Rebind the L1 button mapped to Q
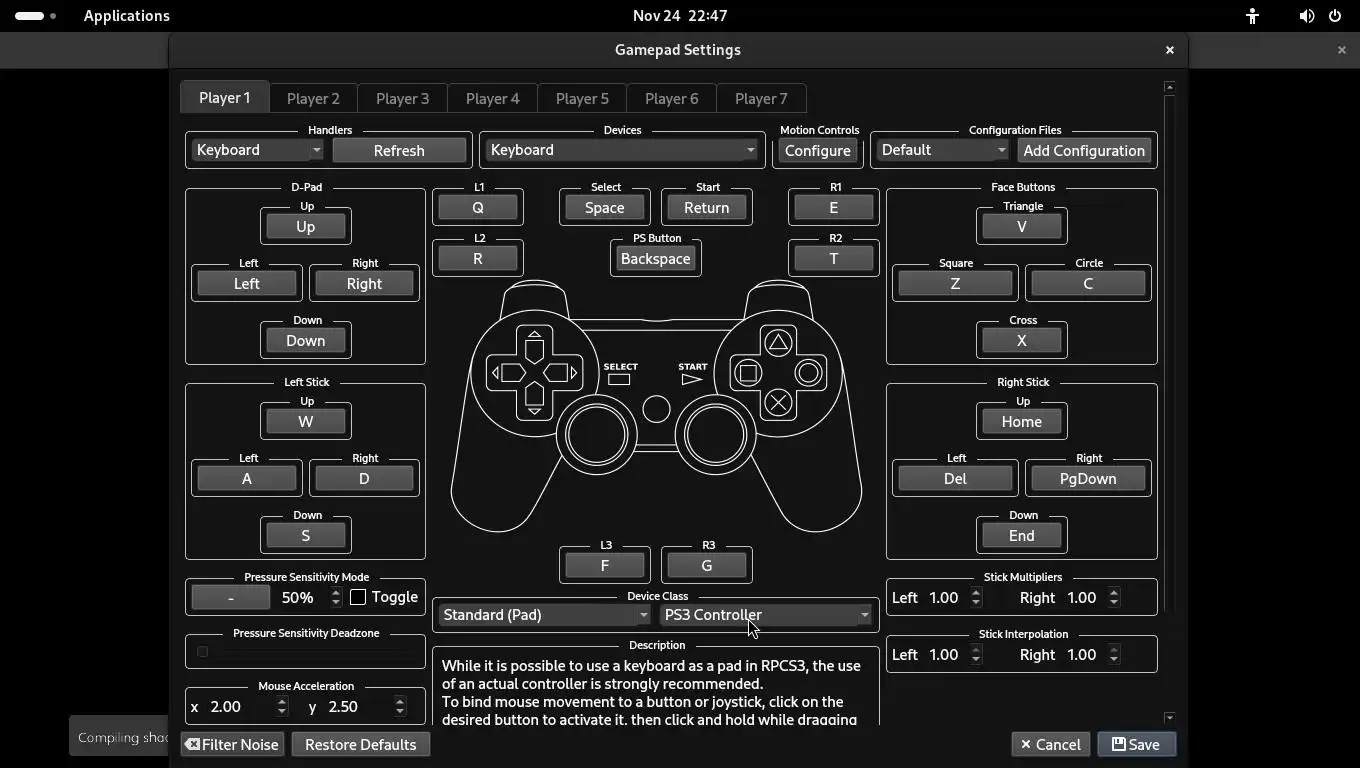This screenshot has width=1360, height=768. 477,208
